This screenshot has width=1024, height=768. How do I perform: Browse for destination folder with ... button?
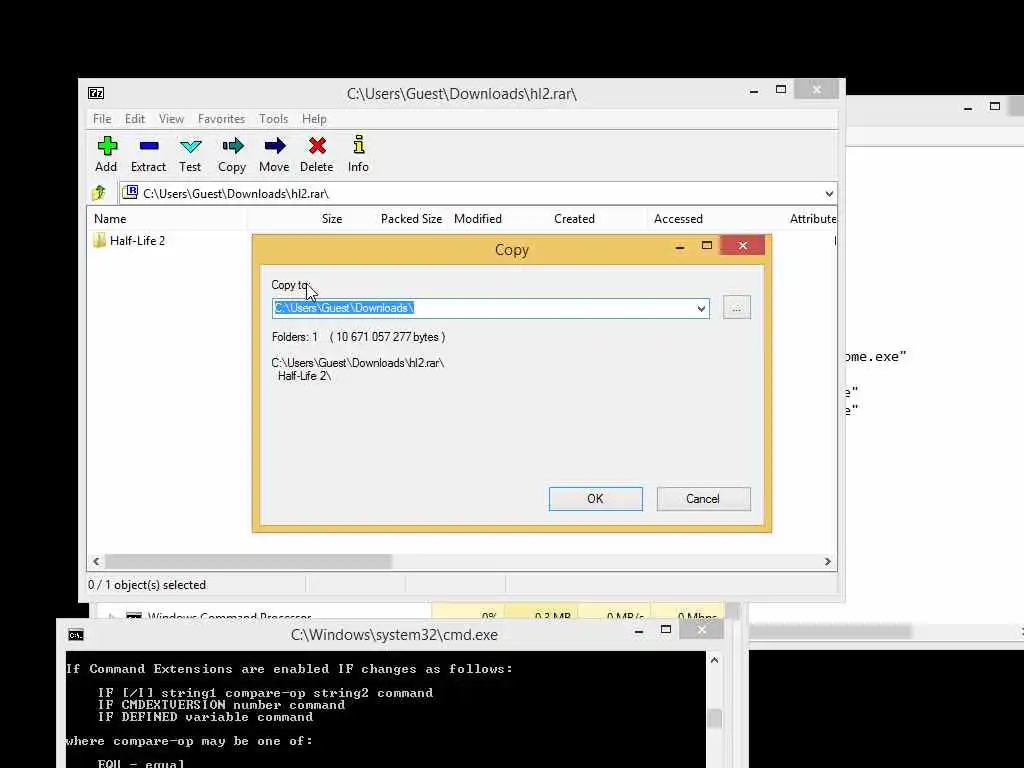737,308
